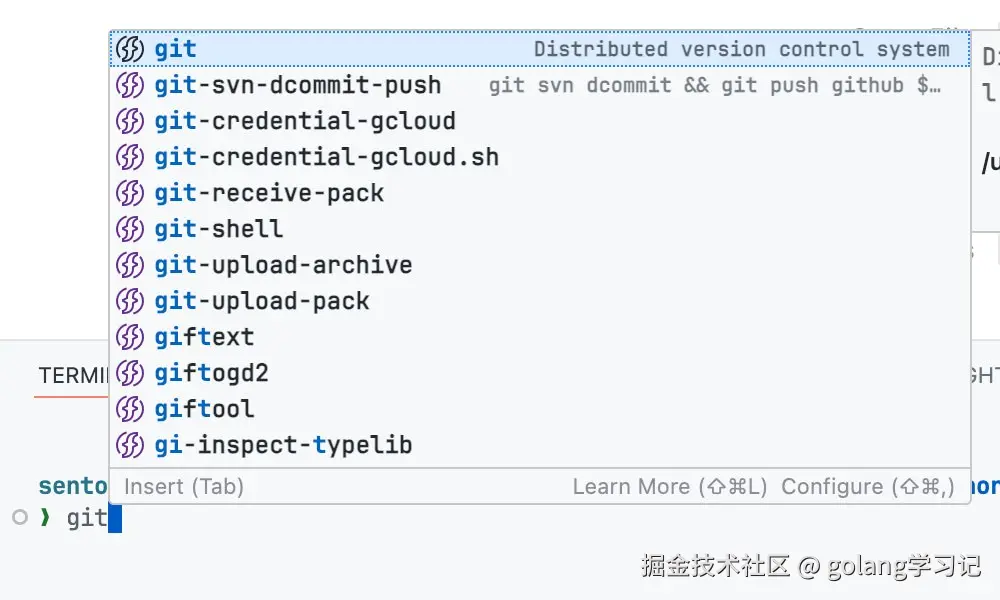Select giftool in the suggestion list
This screenshot has height=600, width=1000.
pos(204,409)
